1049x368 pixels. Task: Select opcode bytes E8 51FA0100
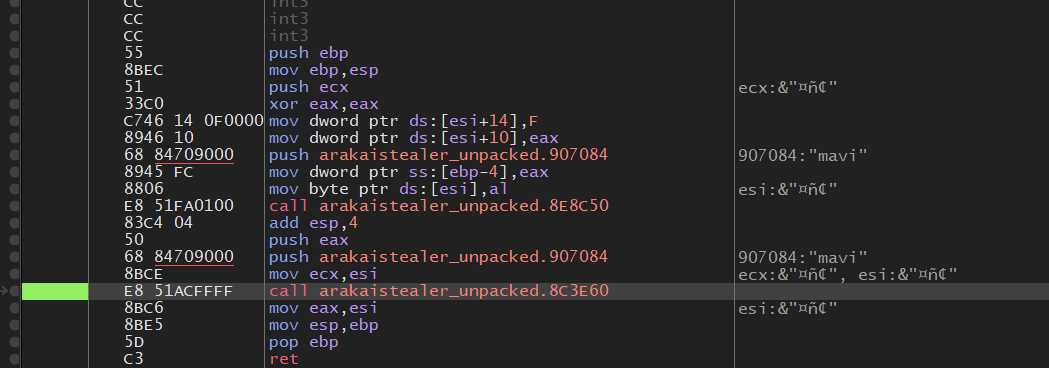[179, 206]
